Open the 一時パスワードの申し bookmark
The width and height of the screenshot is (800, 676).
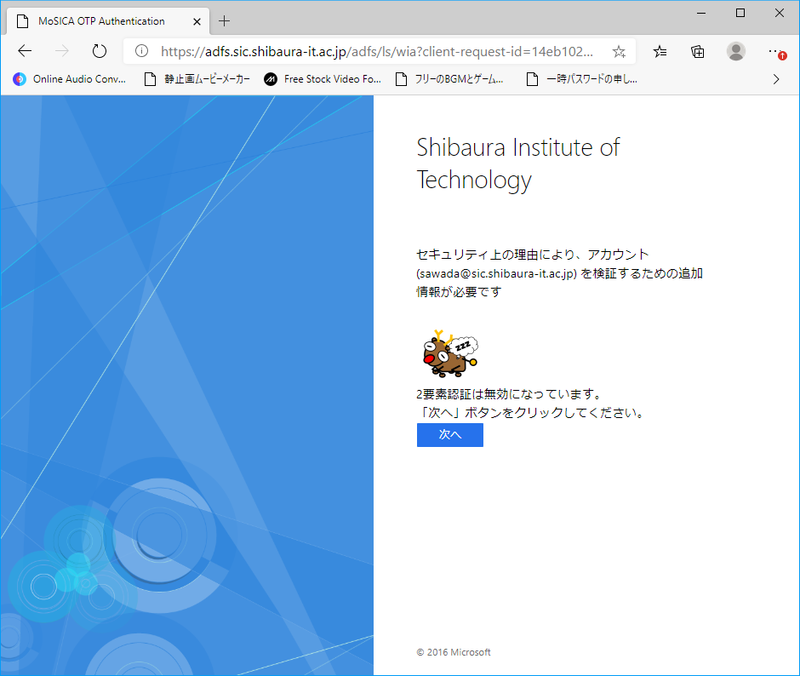[582, 79]
